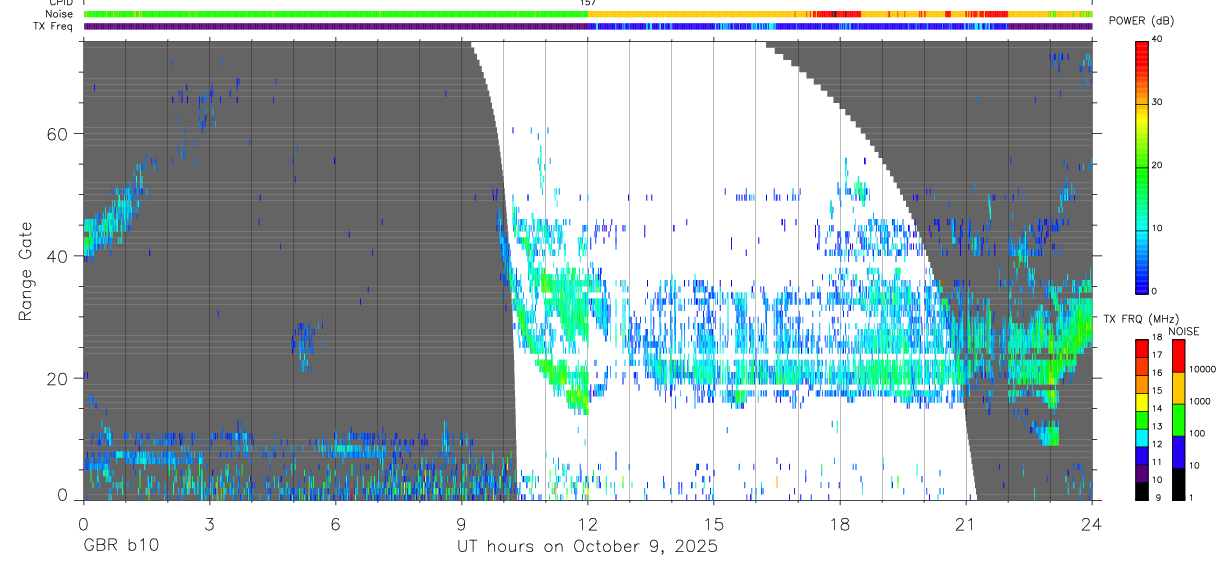Click the blue segment of the NOISE legend bar

coord(1178,452)
